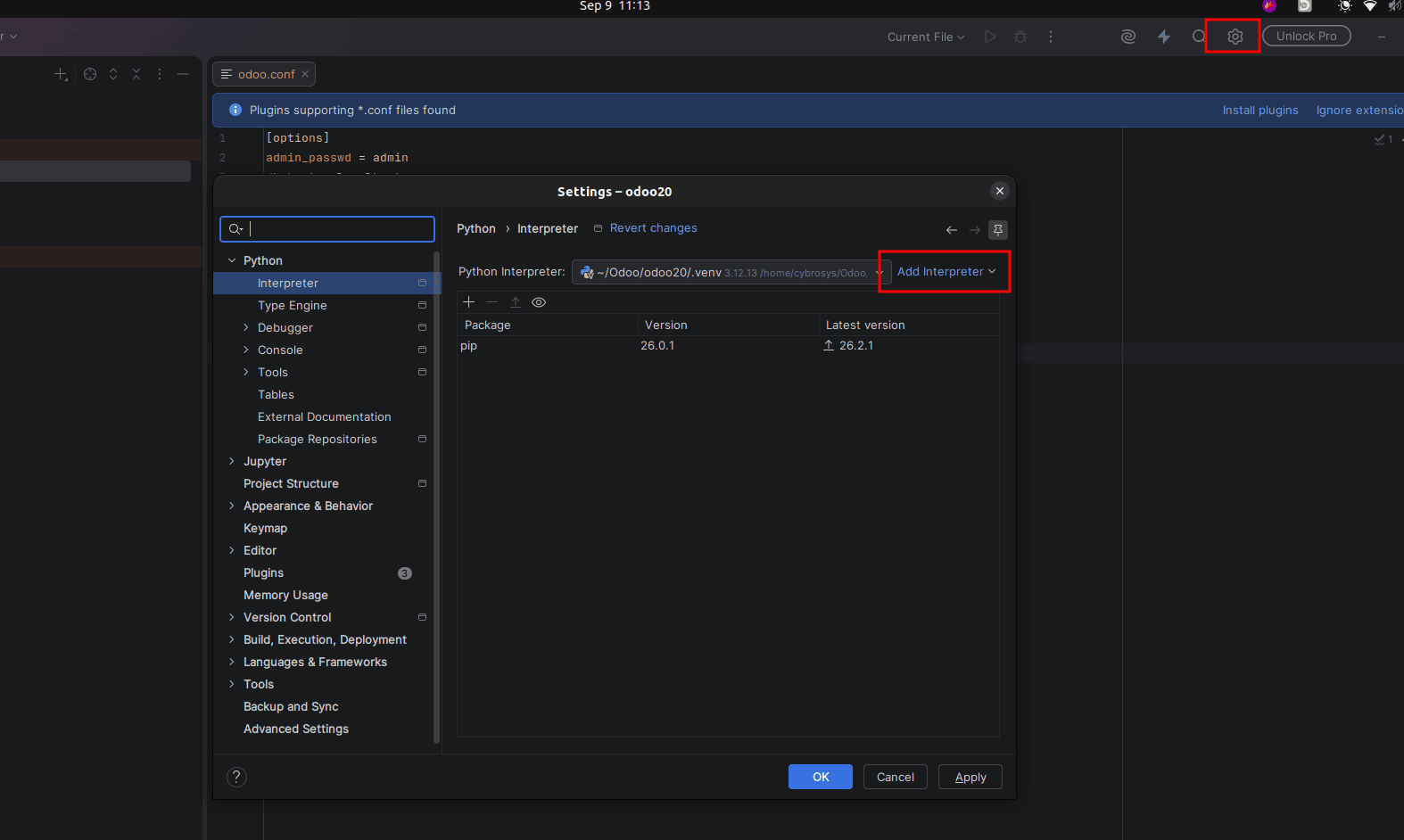Click the Search Everywhere magnifier icon
This screenshot has height=840, width=1404.
click(1199, 37)
